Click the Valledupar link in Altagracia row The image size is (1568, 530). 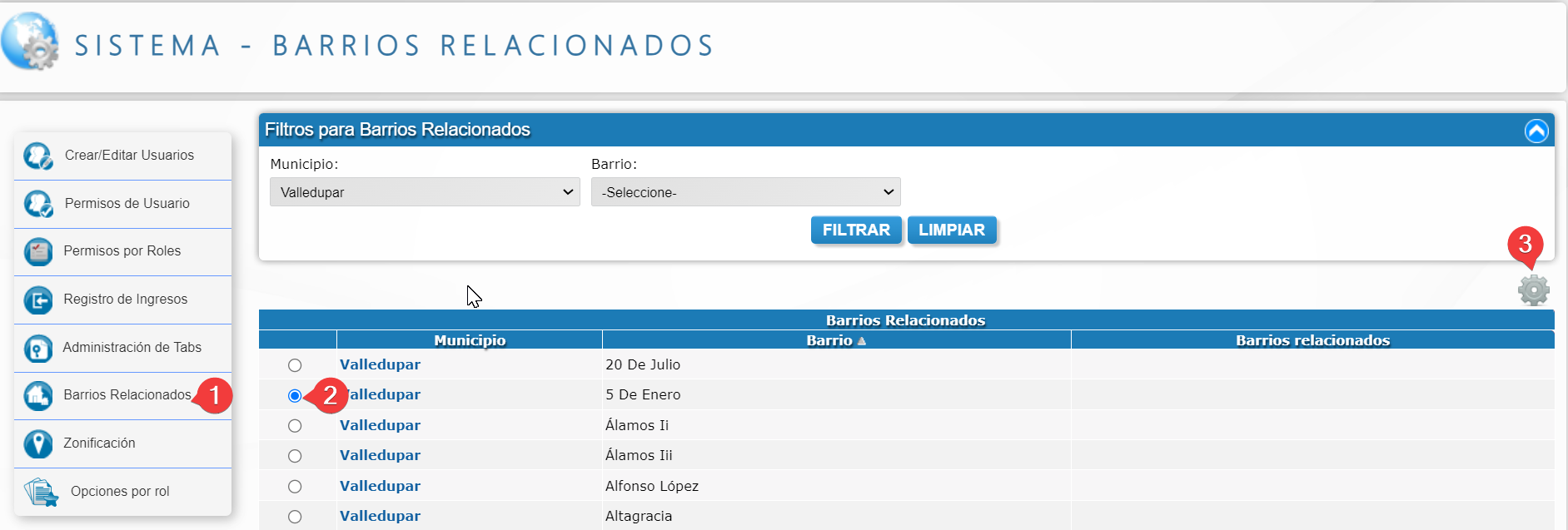(x=380, y=516)
